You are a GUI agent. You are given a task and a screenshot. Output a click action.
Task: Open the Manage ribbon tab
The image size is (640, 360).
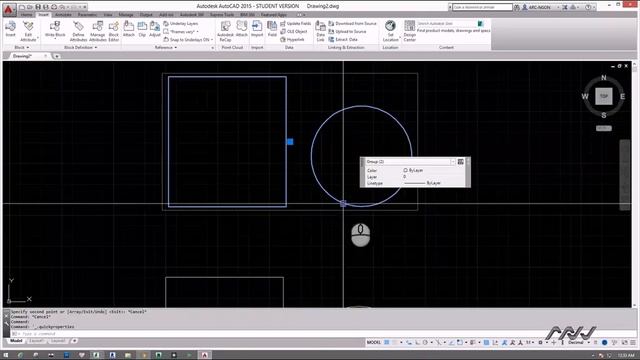[x=126, y=15]
